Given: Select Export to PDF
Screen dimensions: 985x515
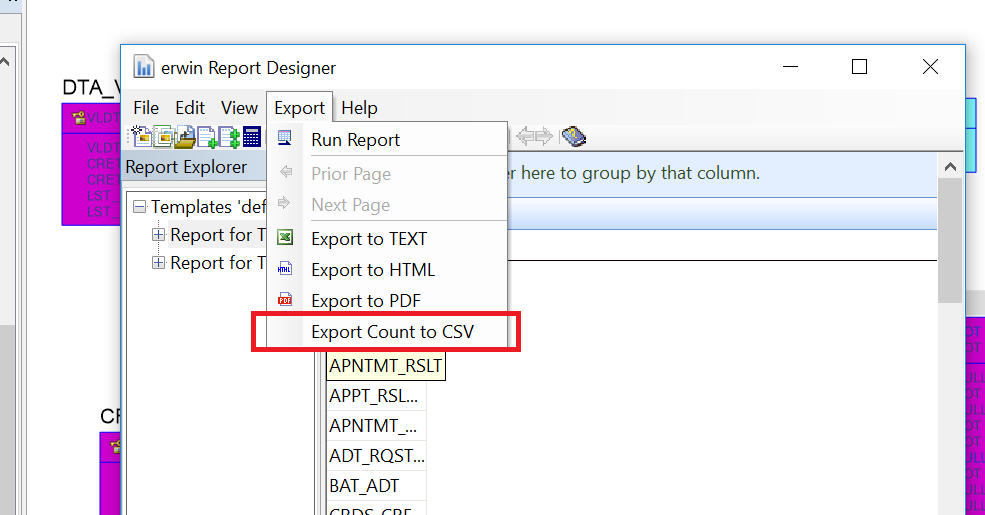Looking at the screenshot, I should point(387,301).
